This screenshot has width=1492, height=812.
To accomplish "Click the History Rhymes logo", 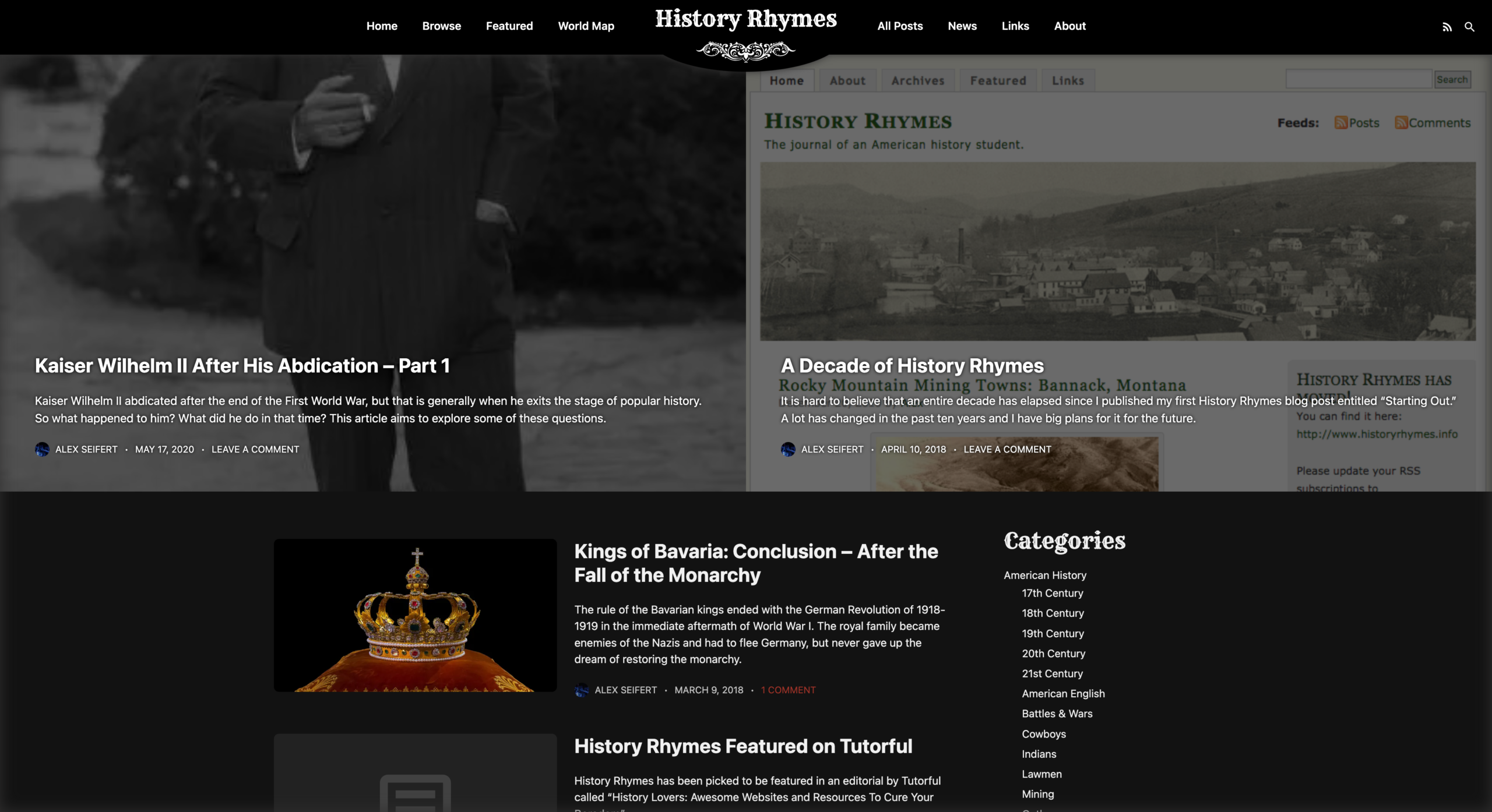I will coord(746,34).
